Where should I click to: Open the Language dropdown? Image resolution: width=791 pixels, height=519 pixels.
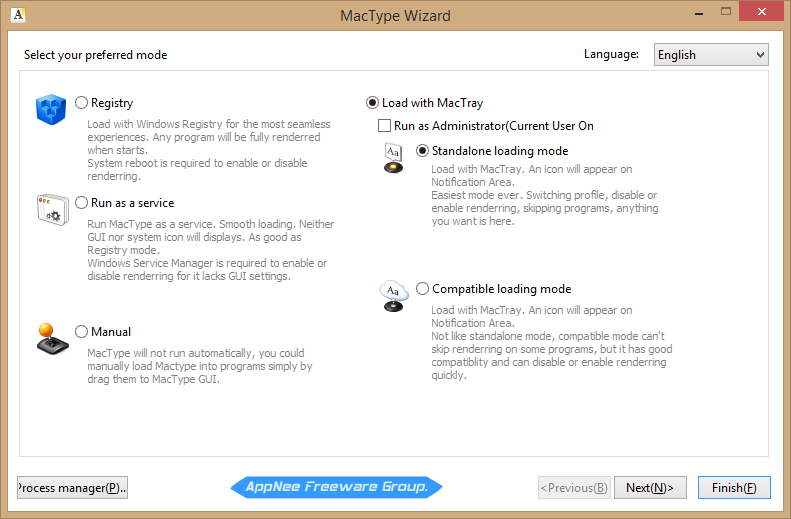pos(711,54)
